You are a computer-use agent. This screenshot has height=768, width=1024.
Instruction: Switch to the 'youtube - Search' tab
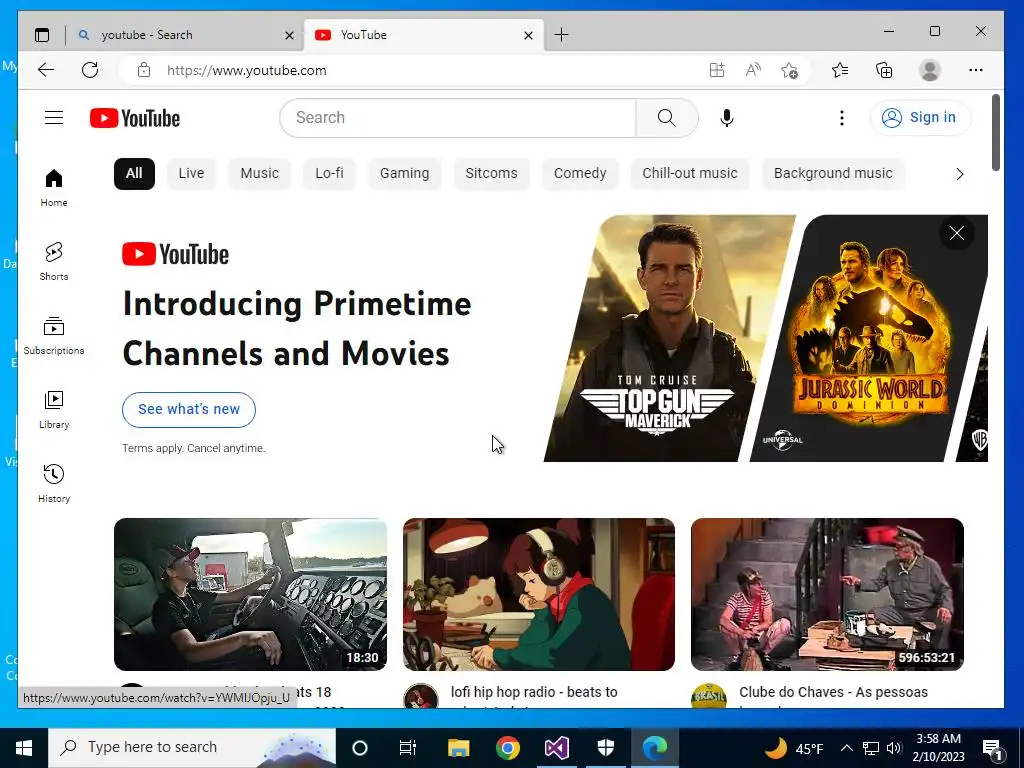click(185, 35)
